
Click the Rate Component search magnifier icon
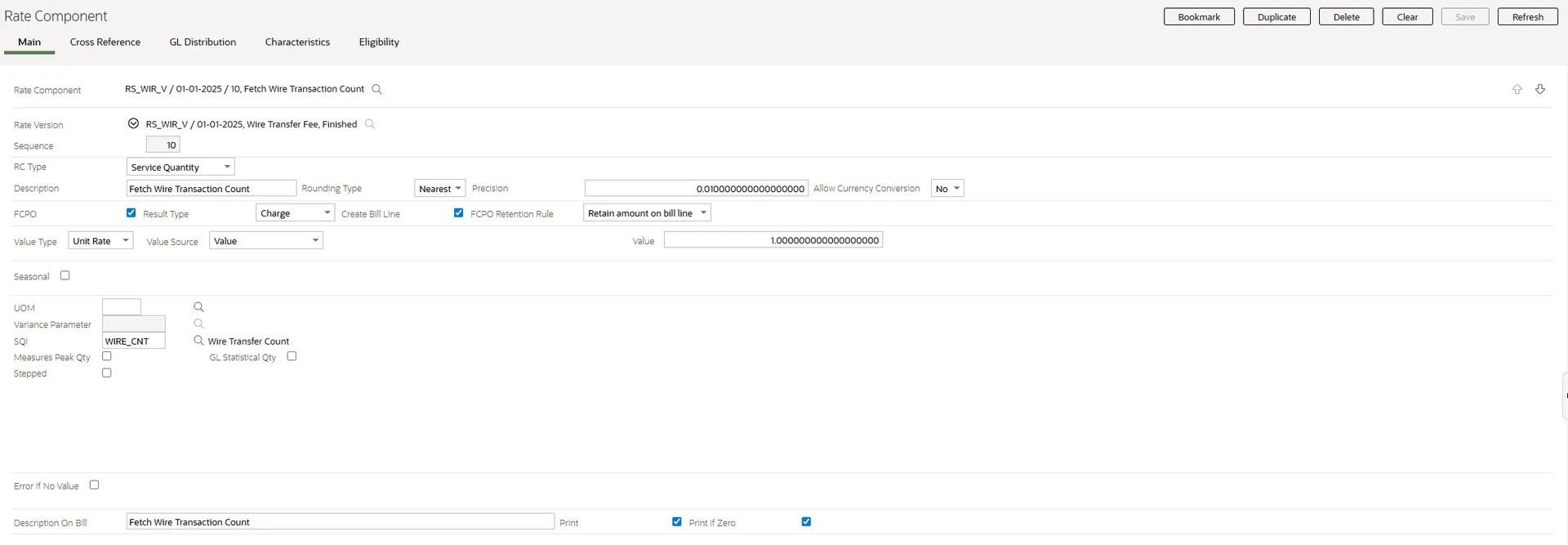coord(376,89)
